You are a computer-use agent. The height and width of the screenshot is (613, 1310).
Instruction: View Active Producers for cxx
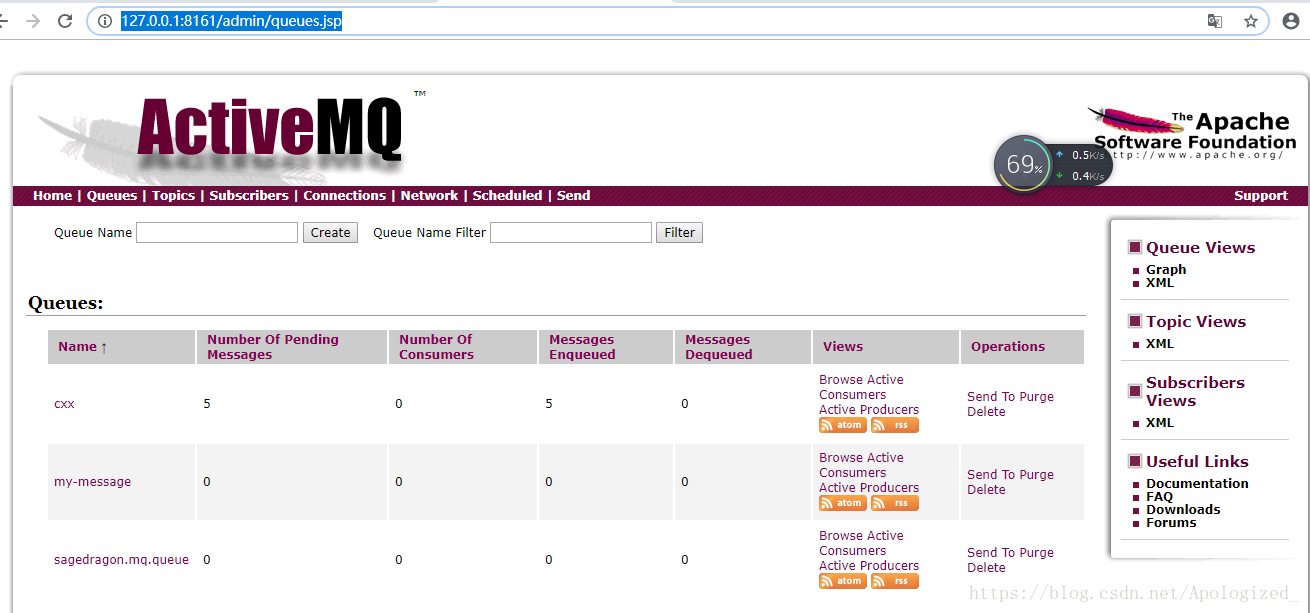[869, 410]
